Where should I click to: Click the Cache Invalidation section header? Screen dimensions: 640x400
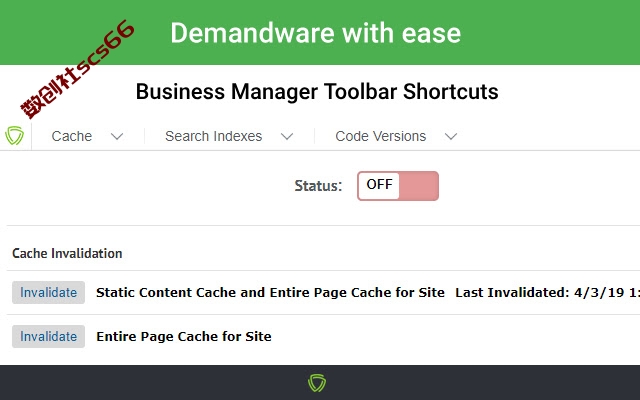[67, 253]
